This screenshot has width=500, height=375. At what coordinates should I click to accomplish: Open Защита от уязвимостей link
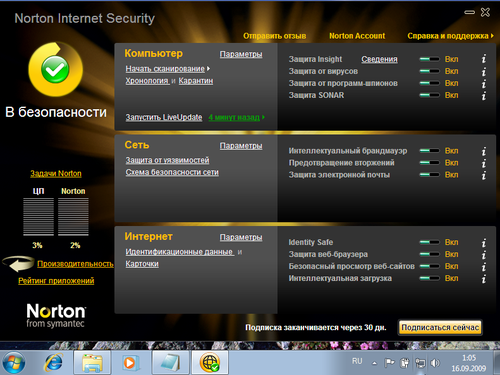[x=167, y=160]
